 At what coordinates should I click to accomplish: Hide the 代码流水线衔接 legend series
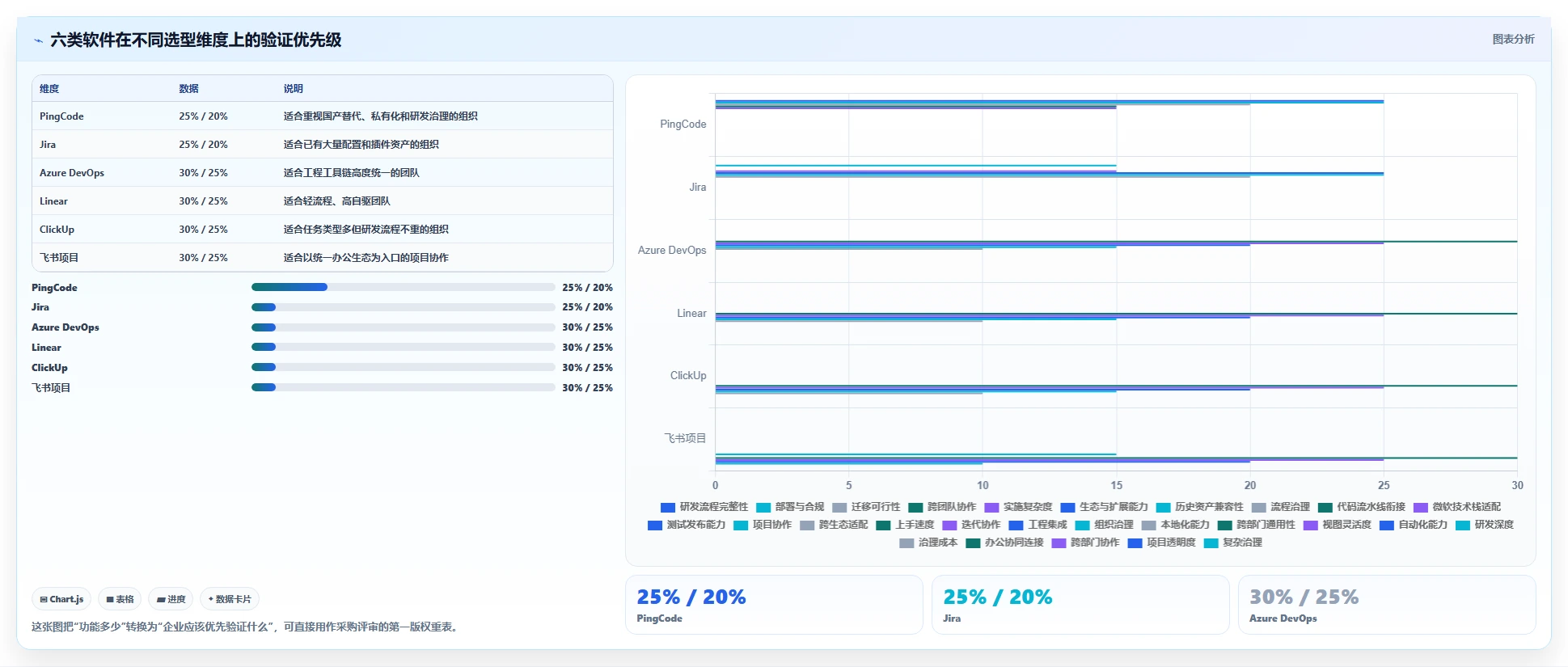tap(1361, 507)
